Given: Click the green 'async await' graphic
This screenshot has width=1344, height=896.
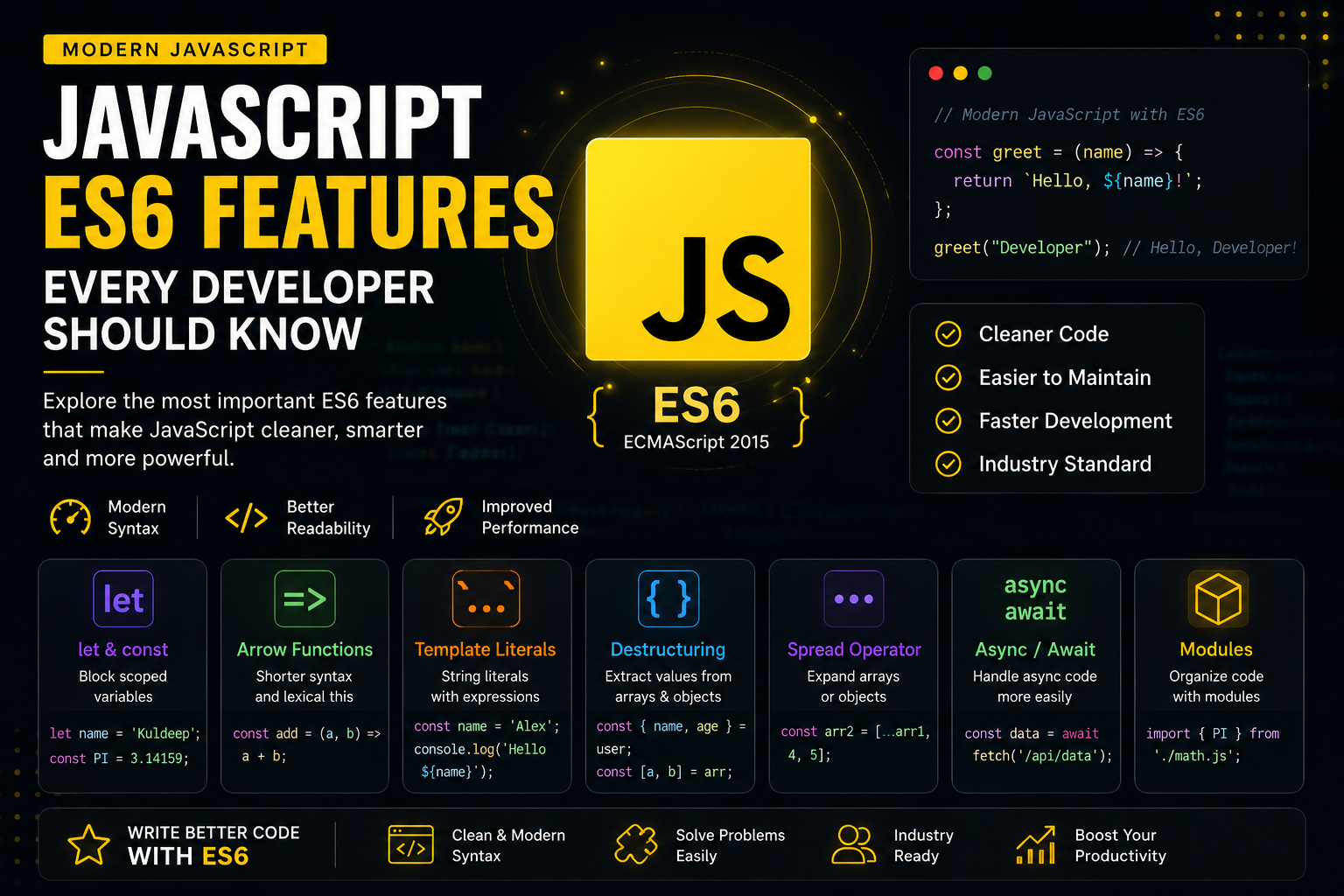Looking at the screenshot, I should pos(1035,598).
